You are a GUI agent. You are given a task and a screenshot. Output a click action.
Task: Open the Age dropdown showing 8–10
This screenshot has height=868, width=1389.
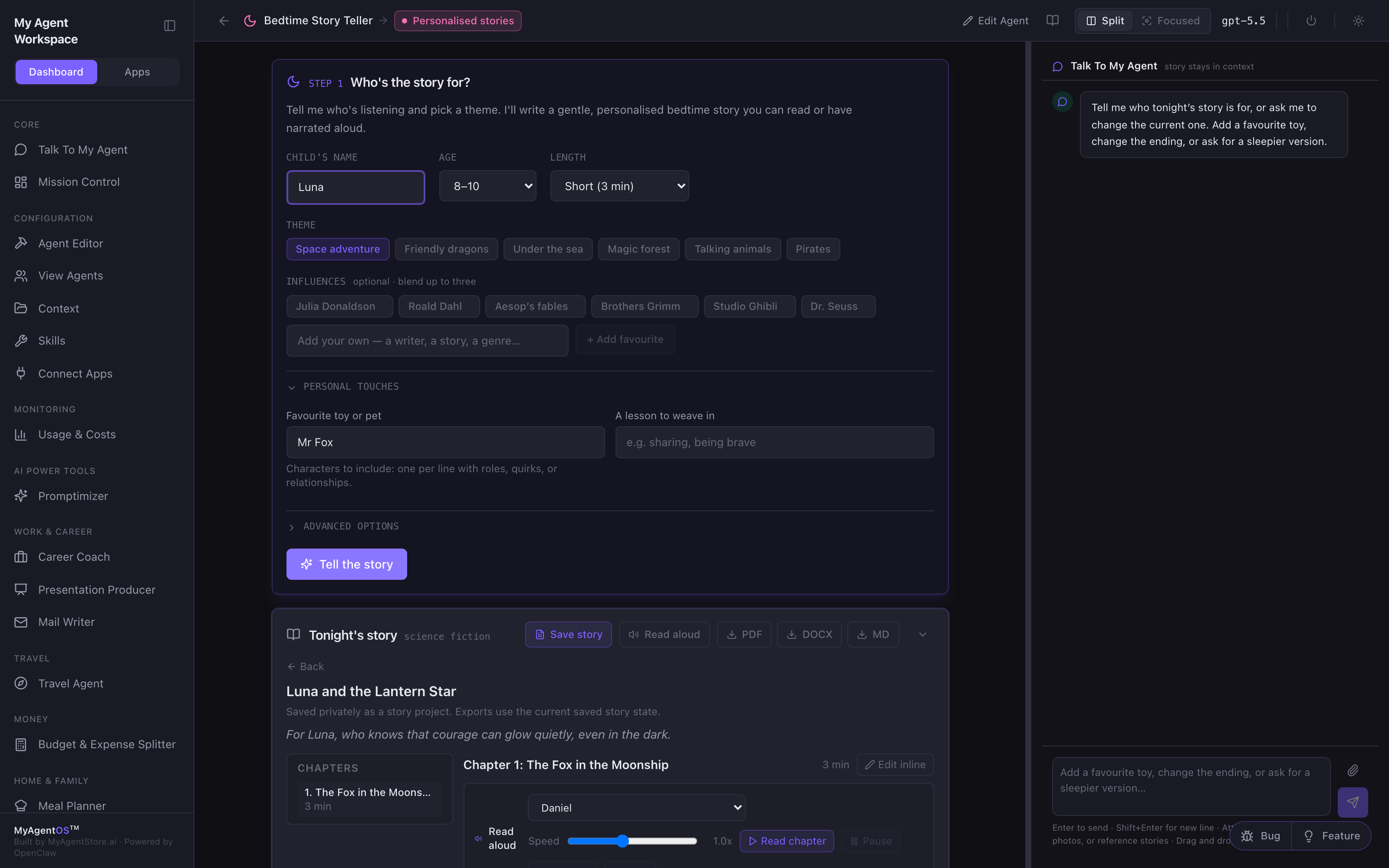(487, 186)
